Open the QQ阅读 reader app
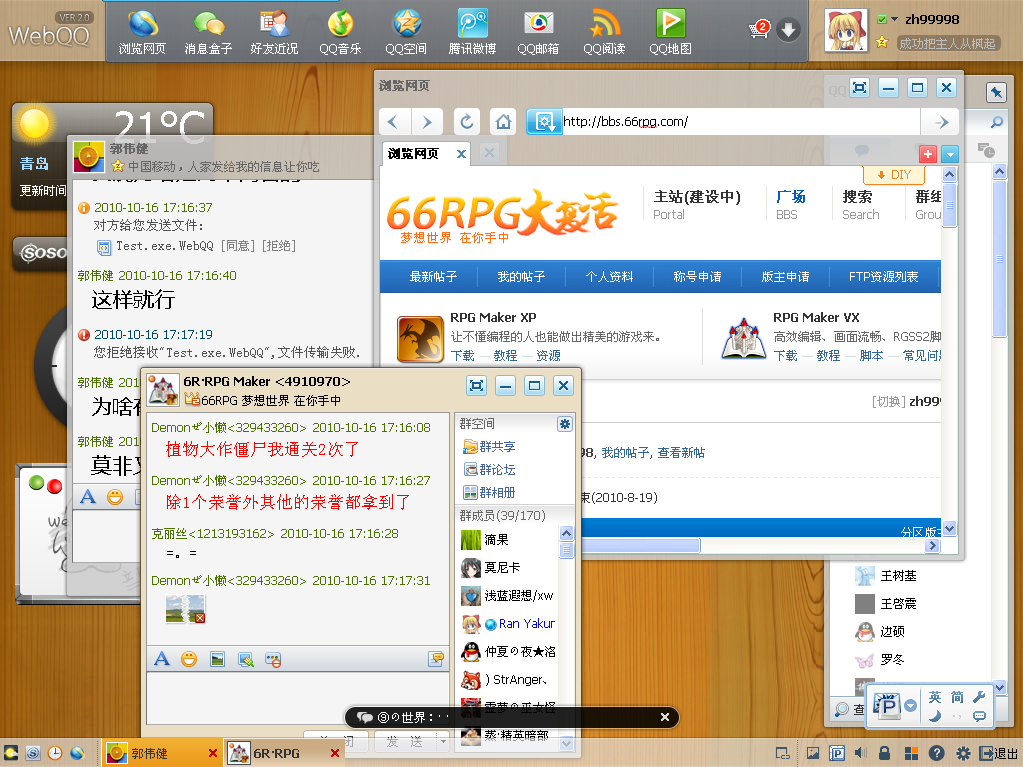1023x767 pixels. click(604, 33)
